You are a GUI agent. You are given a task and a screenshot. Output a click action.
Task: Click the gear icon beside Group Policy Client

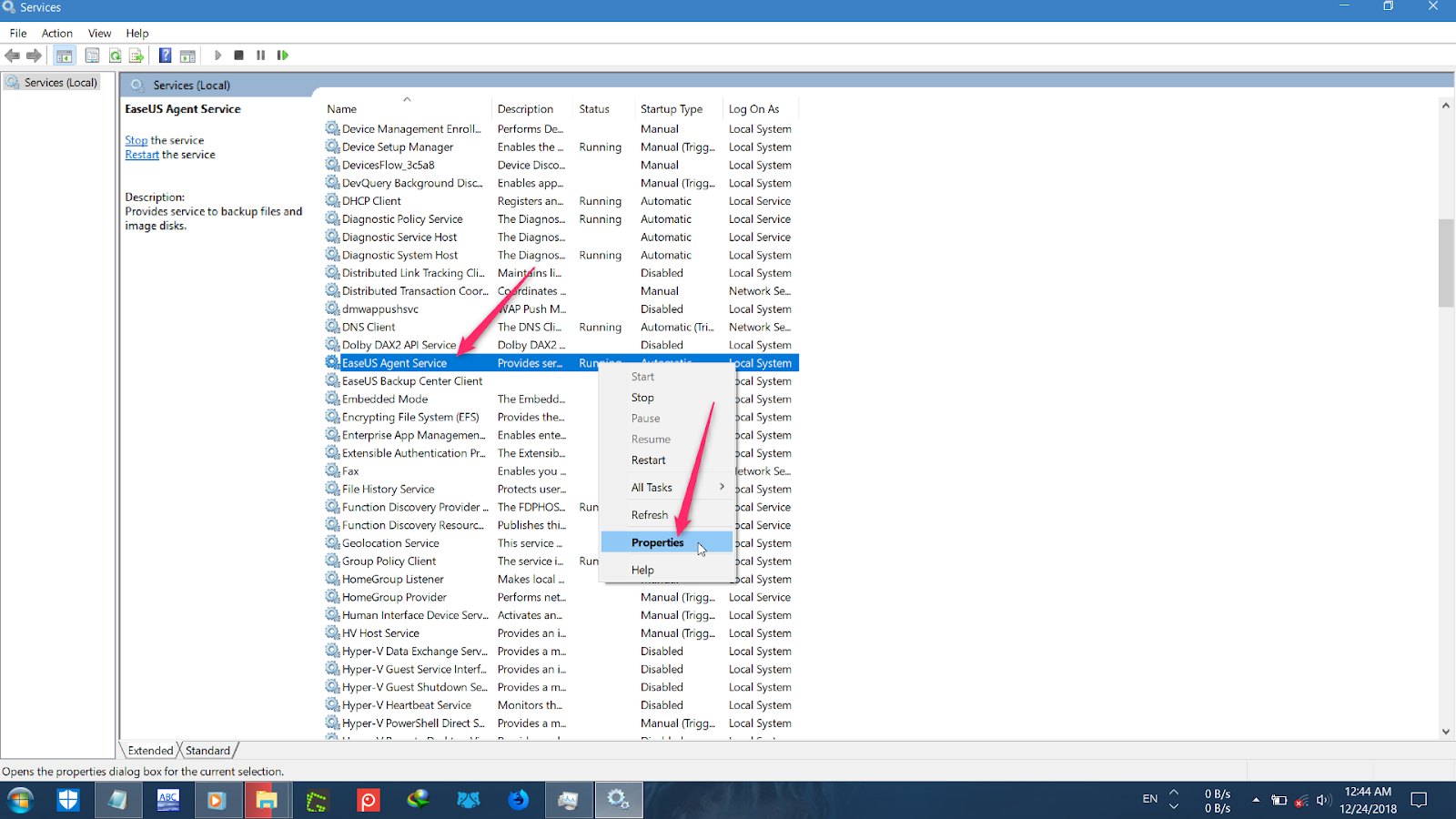click(333, 561)
